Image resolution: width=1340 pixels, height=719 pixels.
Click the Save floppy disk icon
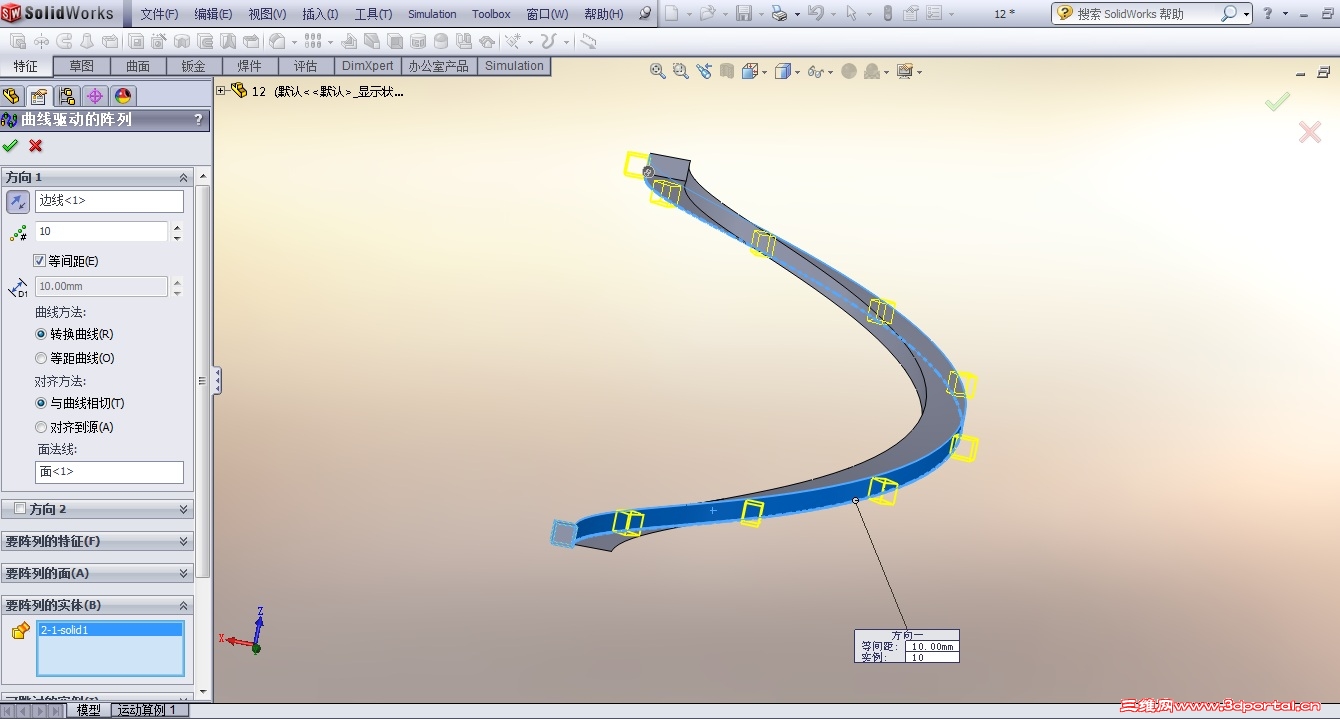pyautogui.click(x=744, y=14)
